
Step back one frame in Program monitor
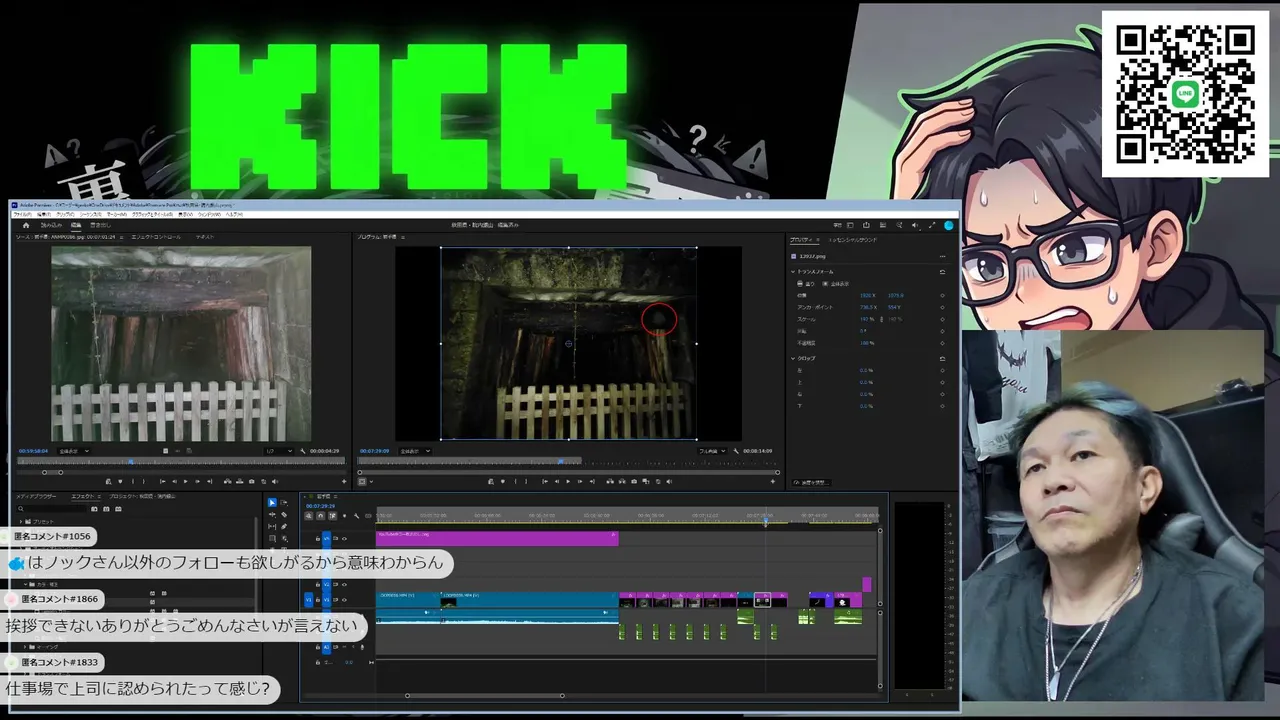tap(556, 481)
